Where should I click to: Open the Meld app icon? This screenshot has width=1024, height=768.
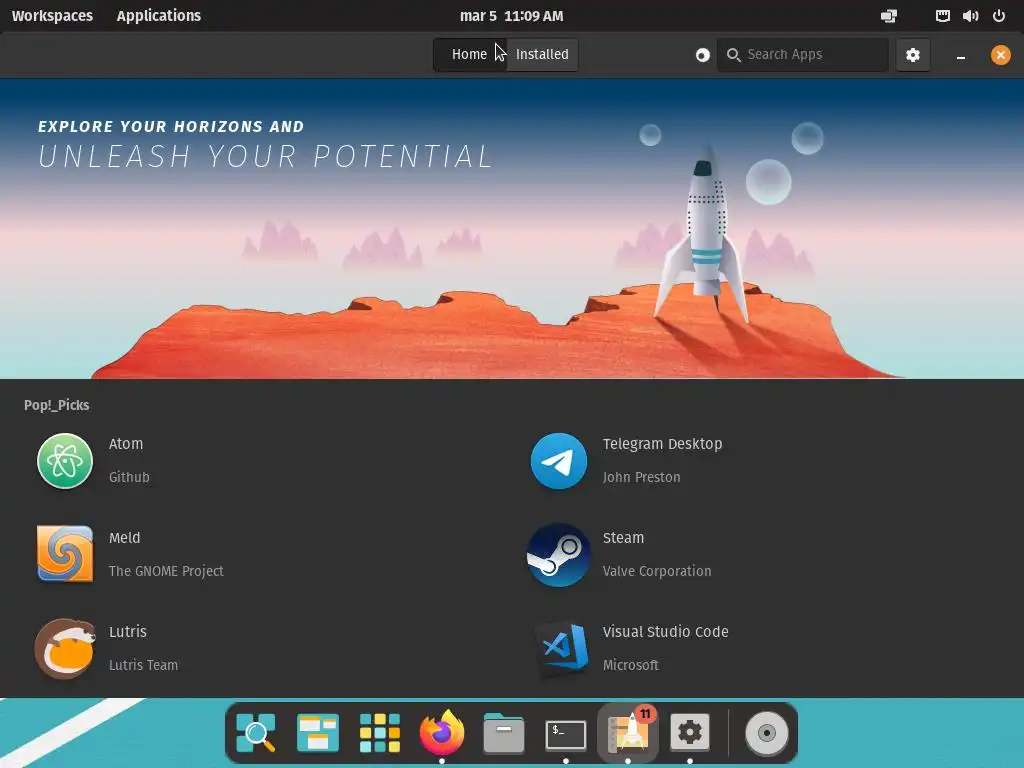(65, 554)
